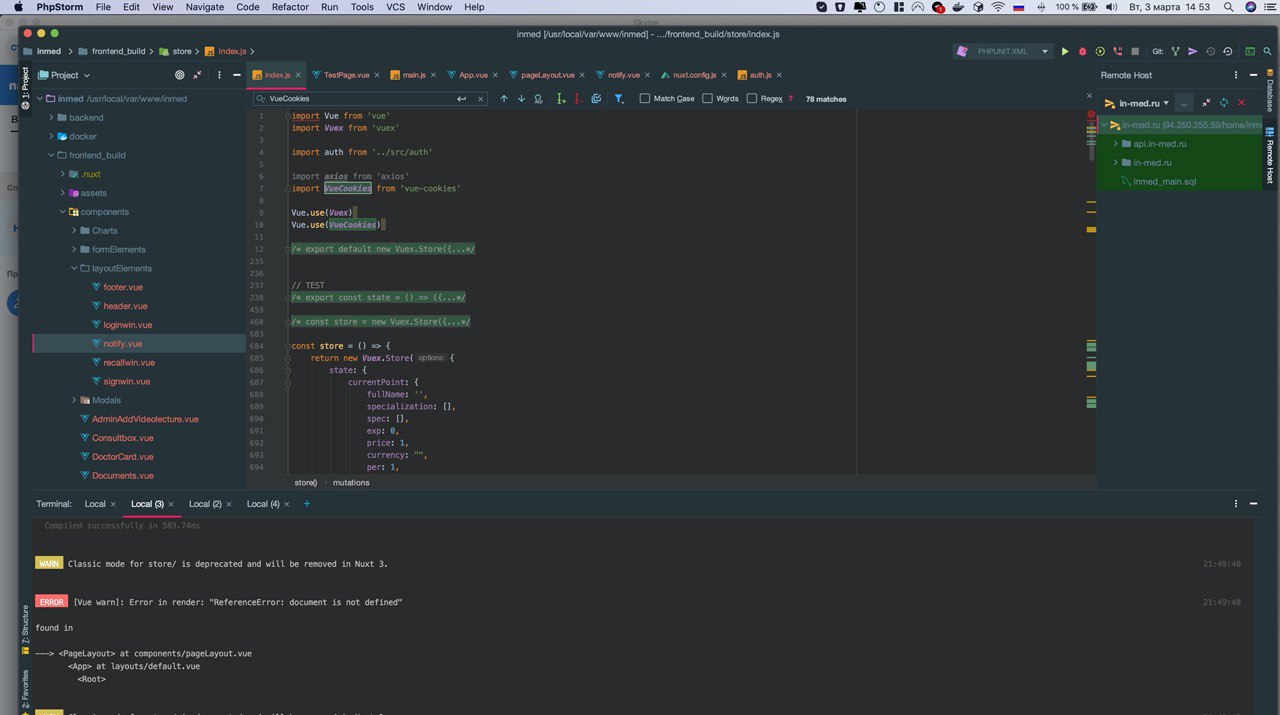Expand the docker folder
Image resolution: width=1280 pixels, height=715 pixels.
(x=51, y=136)
